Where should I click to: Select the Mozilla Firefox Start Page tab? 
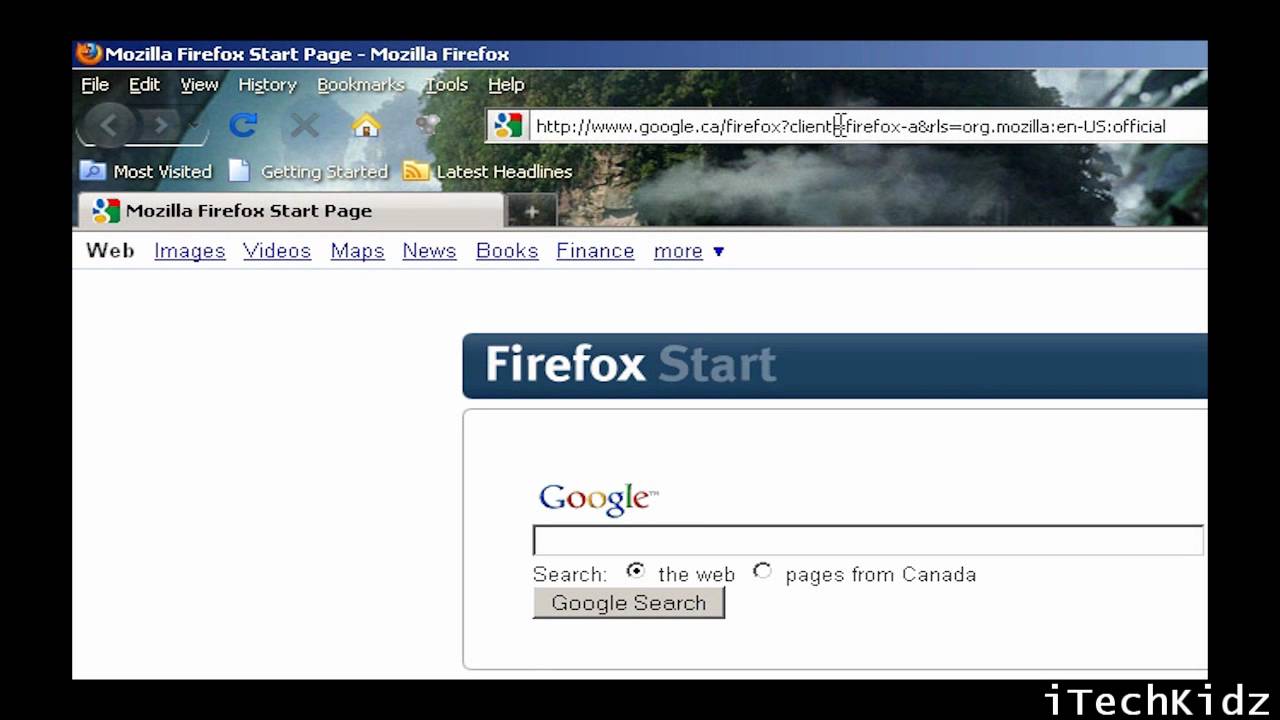(290, 211)
